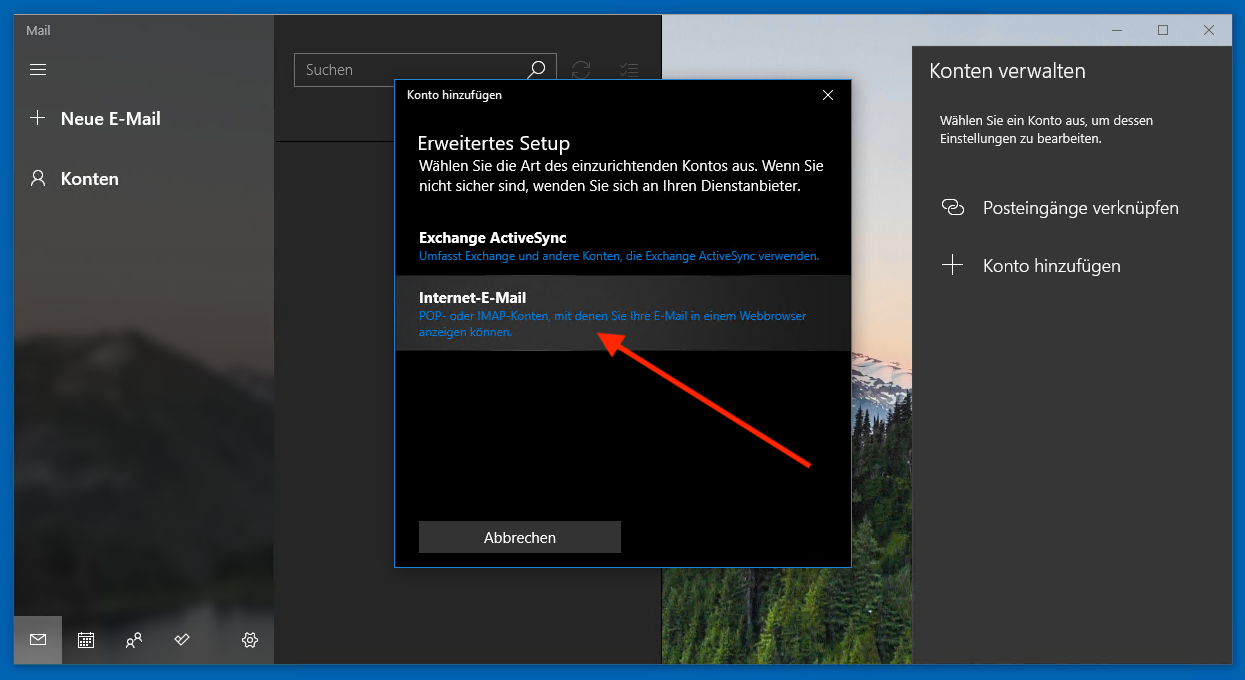1245x680 pixels.
Task: Click Konto hinzufügen in right panel
Action: 1051,266
